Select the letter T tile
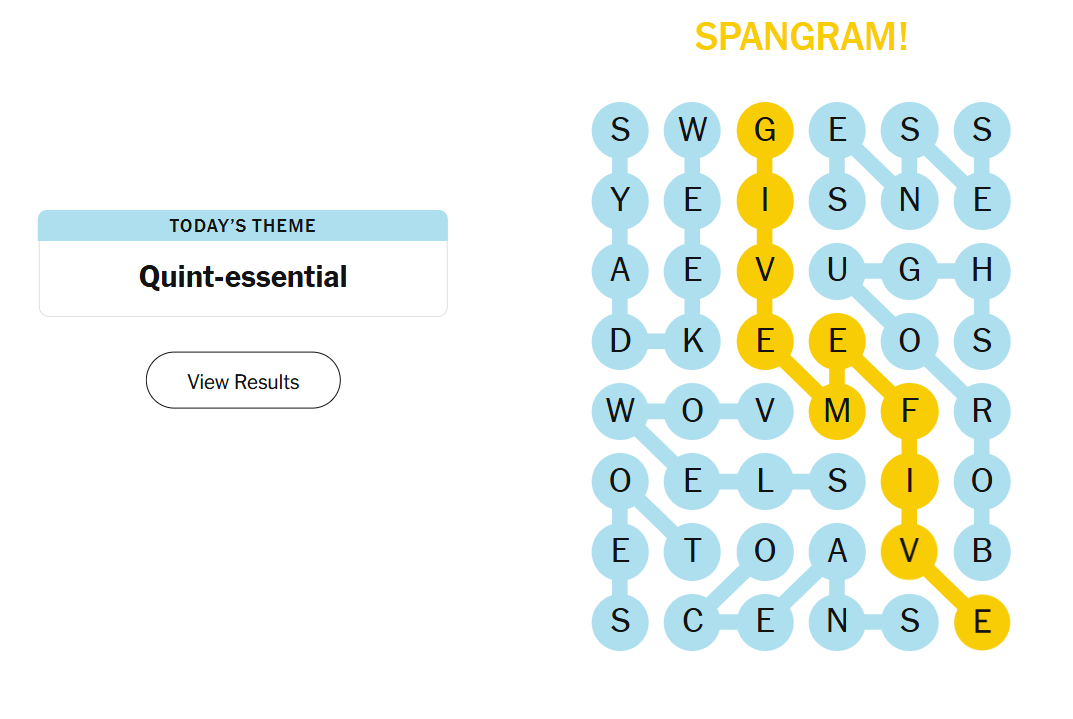This screenshot has height=719, width=1073. [x=692, y=551]
